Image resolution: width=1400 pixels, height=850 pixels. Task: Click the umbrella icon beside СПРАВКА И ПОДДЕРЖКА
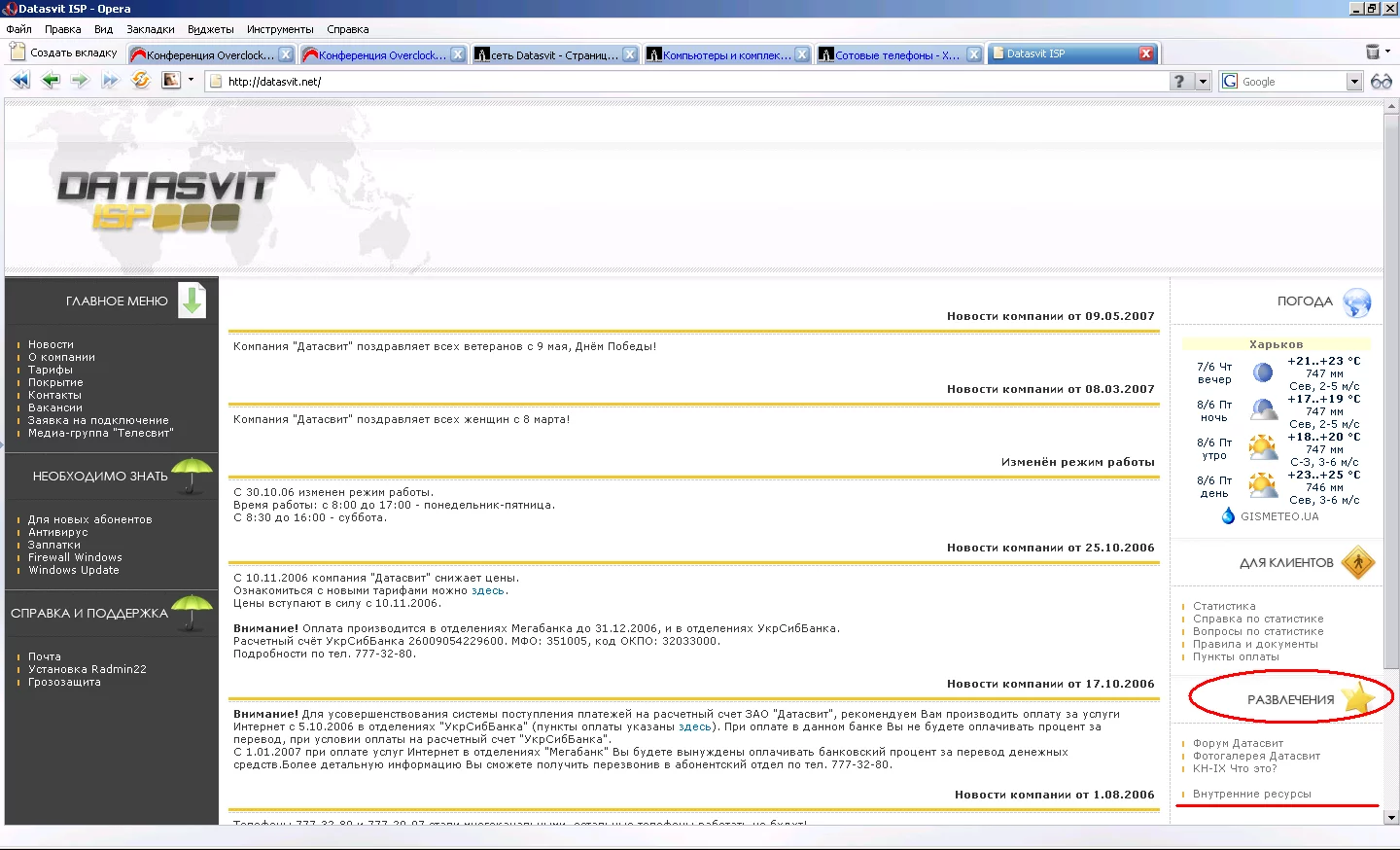tap(192, 612)
